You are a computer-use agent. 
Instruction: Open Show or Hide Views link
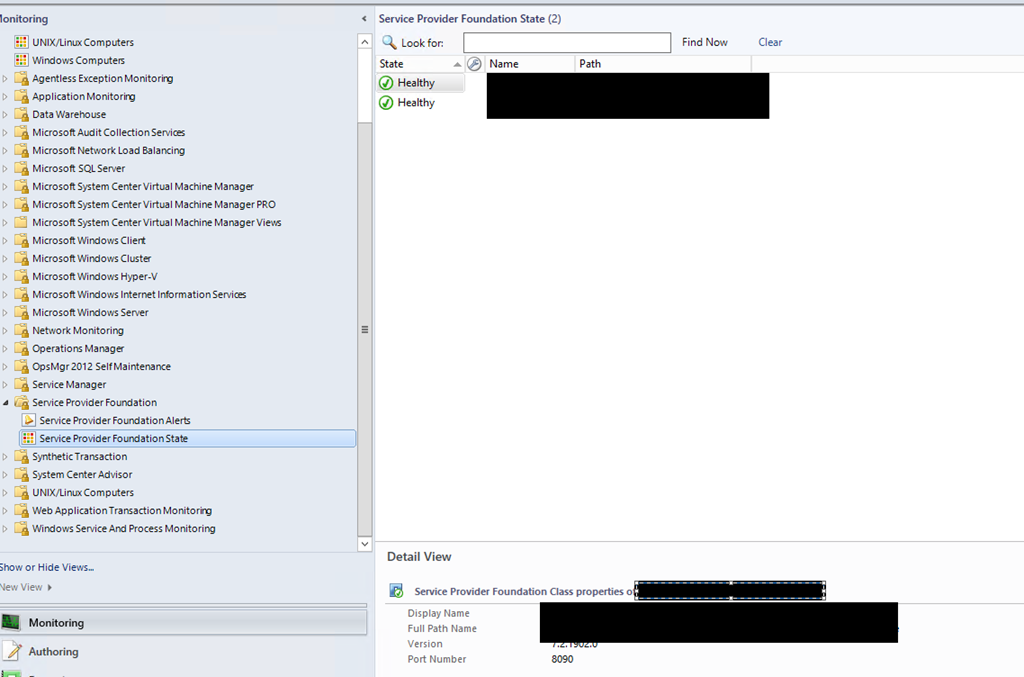click(x=47, y=567)
